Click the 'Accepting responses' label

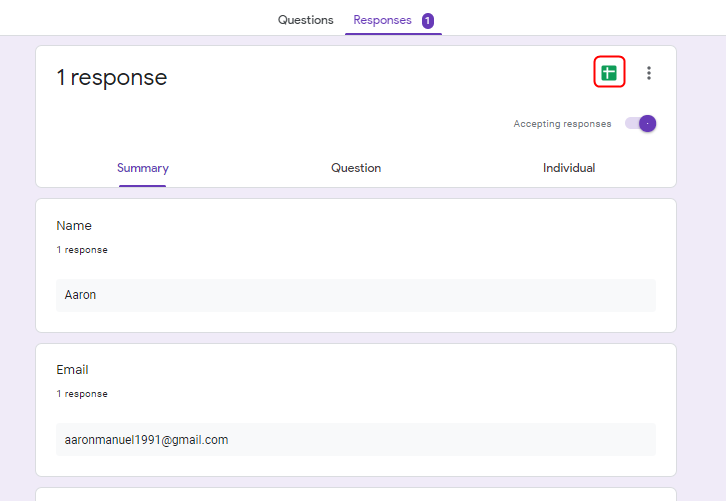562,124
